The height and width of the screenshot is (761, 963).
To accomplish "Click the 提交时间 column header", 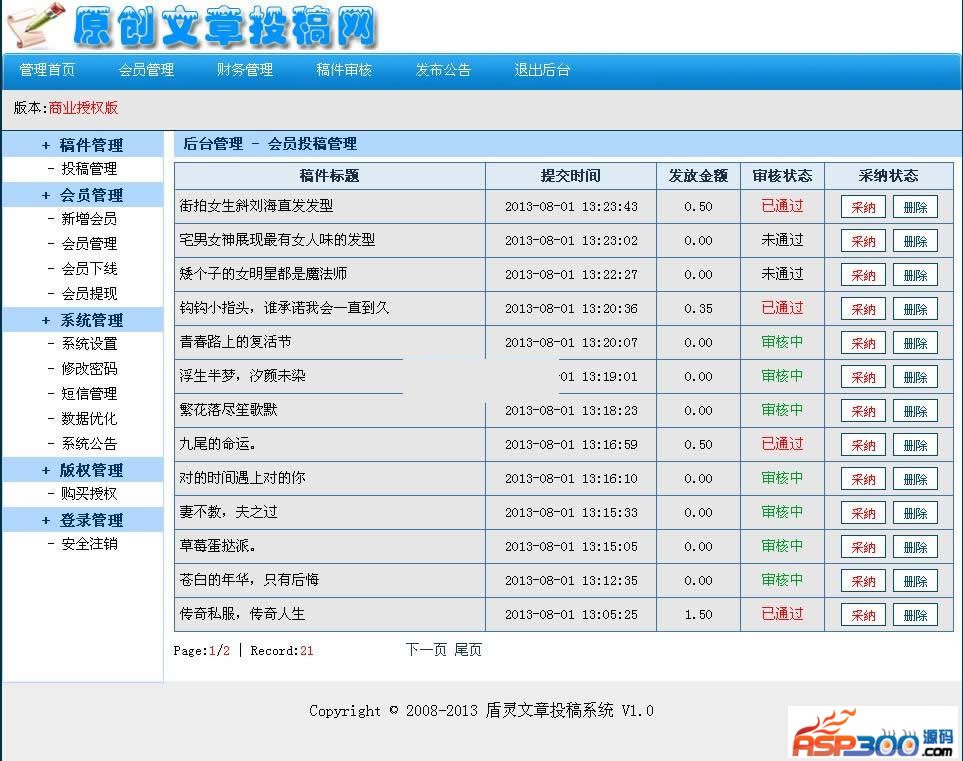I will click(571, 176).
